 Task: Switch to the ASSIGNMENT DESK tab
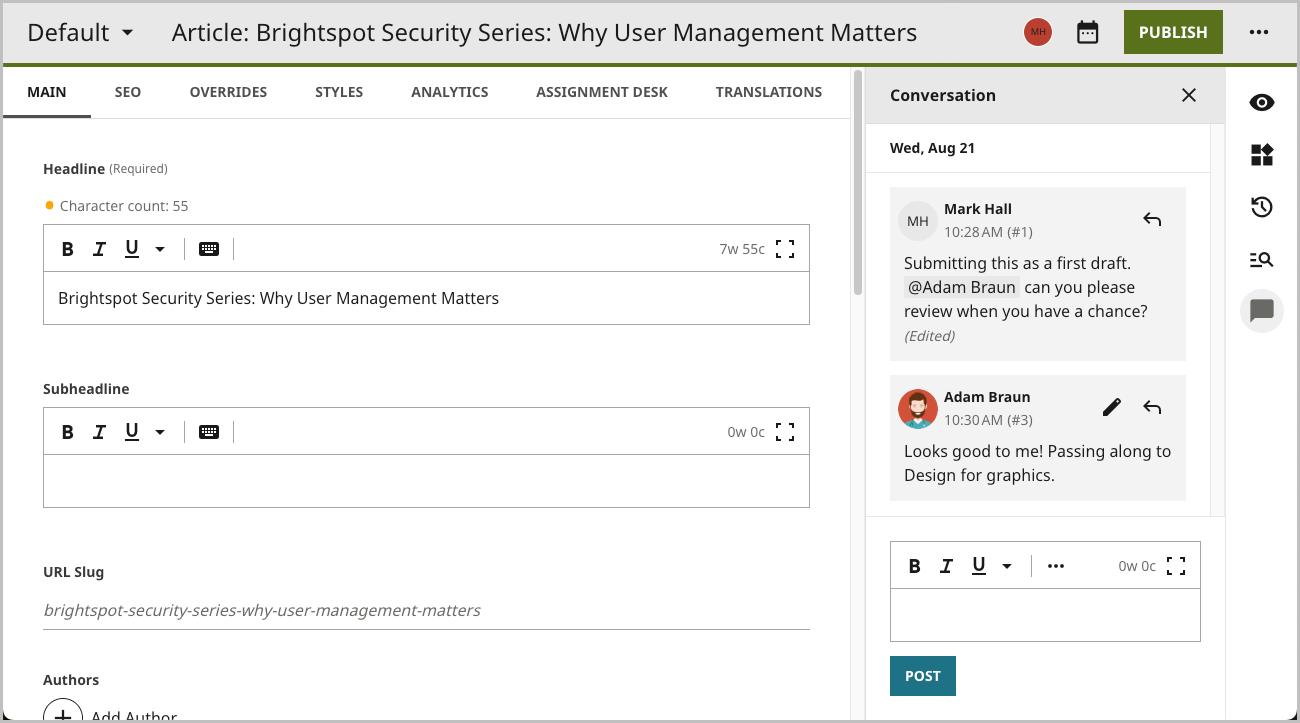coord(602,92)
